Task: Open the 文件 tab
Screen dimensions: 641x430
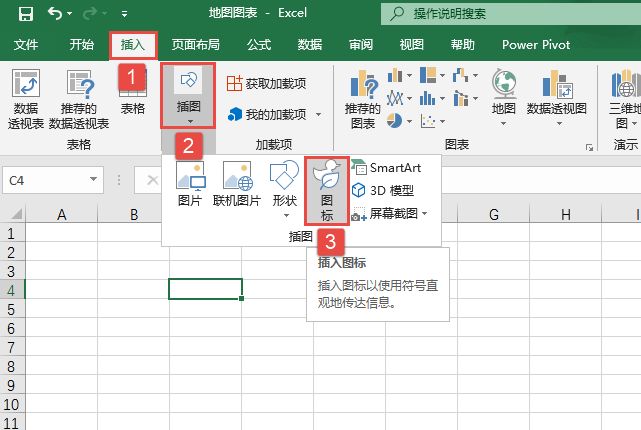Action: (x=26, y=44)
